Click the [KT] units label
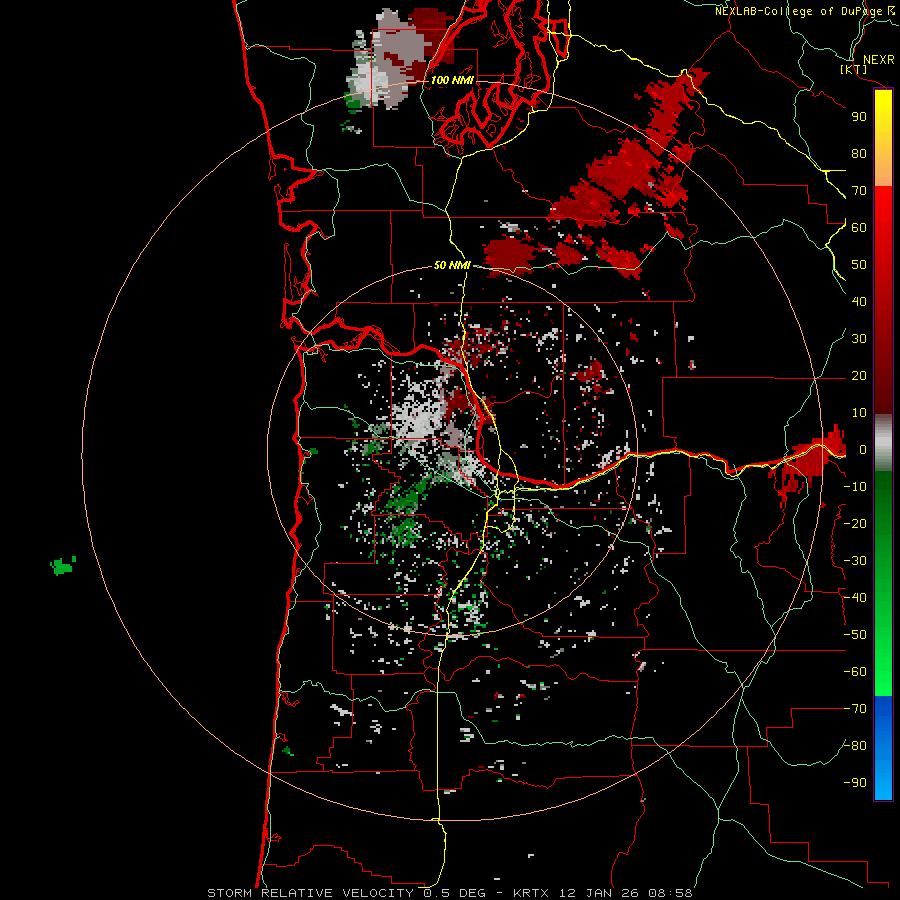This screenshot has width=900, height=900. pos(854,69)
